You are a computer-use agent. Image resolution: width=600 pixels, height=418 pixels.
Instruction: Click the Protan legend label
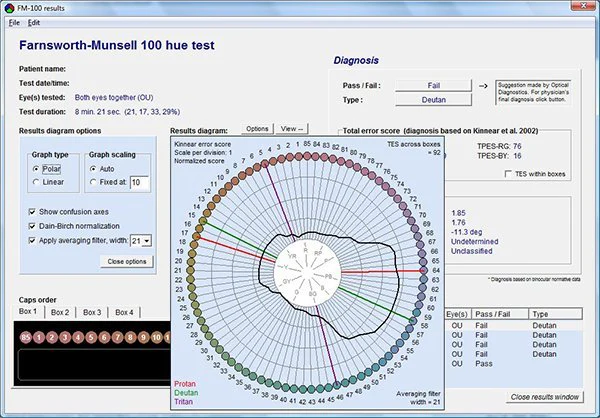185,384
